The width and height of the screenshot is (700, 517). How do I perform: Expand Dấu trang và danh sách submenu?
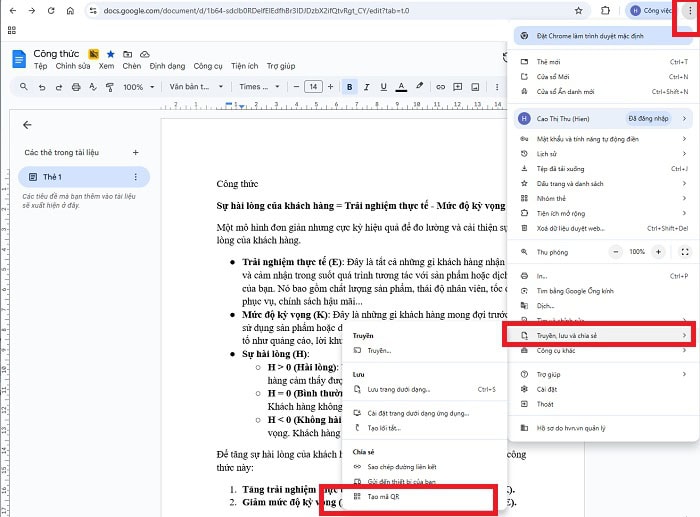pos(604,183)
